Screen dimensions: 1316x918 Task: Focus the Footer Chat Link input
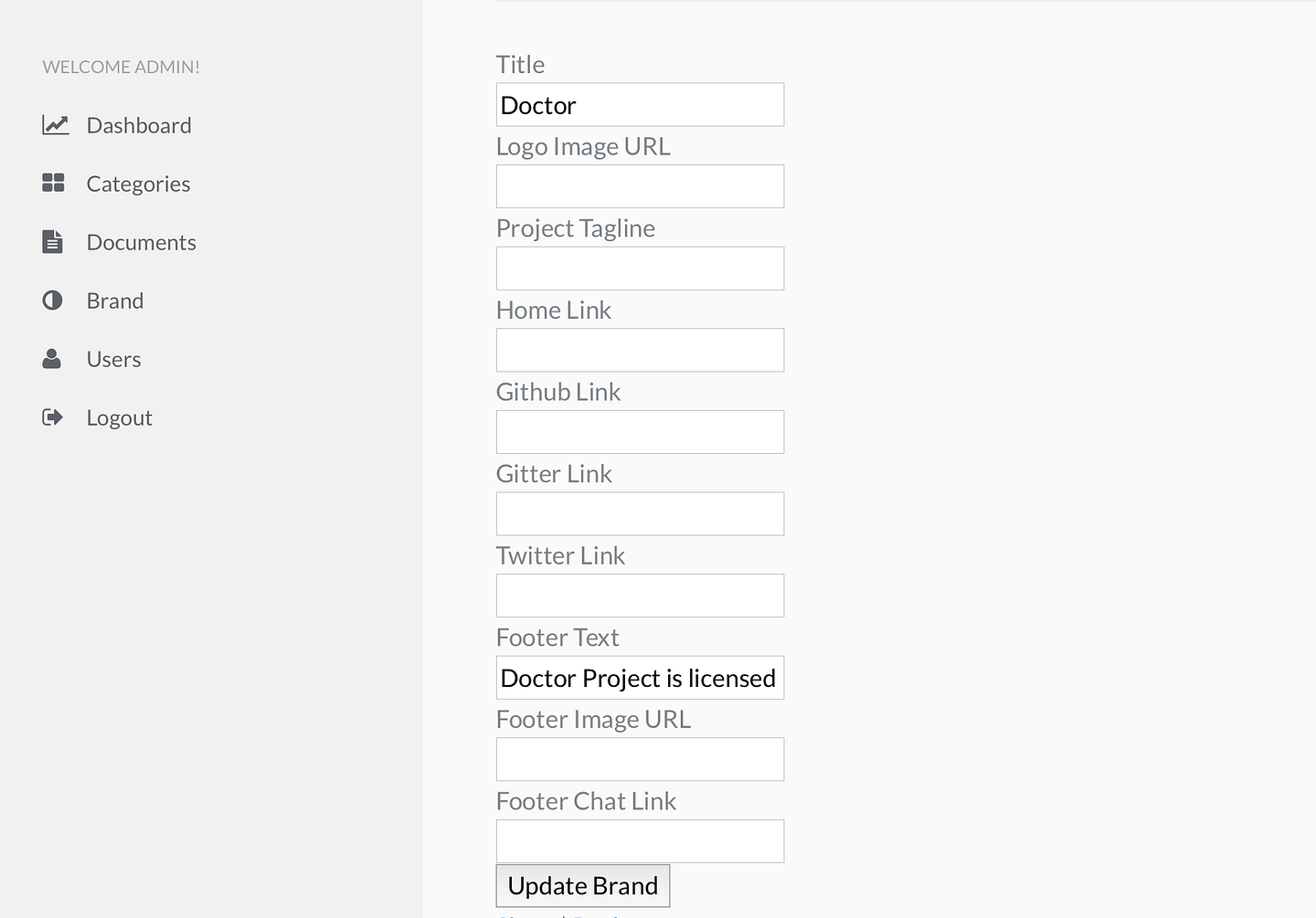(640, 841)
